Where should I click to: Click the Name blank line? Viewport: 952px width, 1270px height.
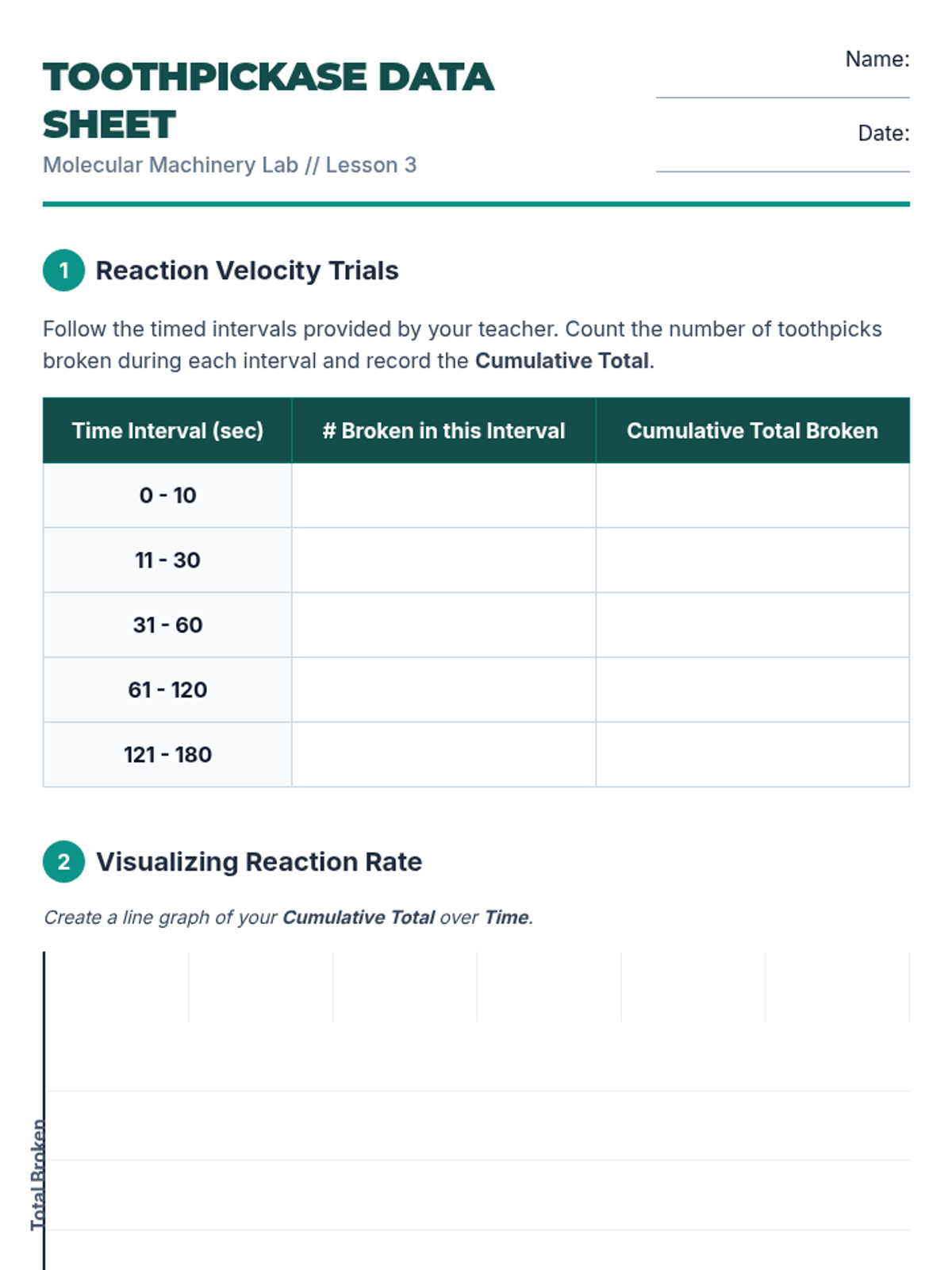tap(782, 87)
